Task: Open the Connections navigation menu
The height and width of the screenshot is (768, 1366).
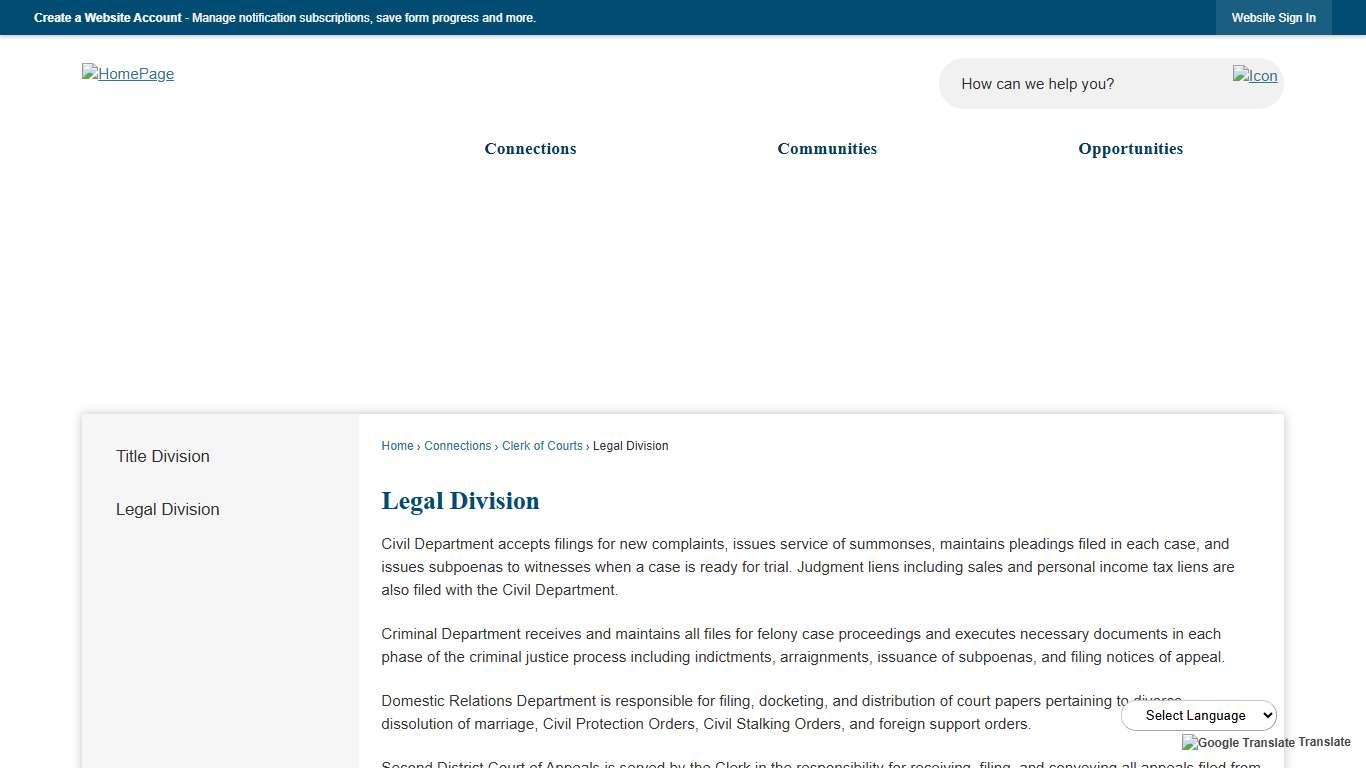Action: [530, 148]
